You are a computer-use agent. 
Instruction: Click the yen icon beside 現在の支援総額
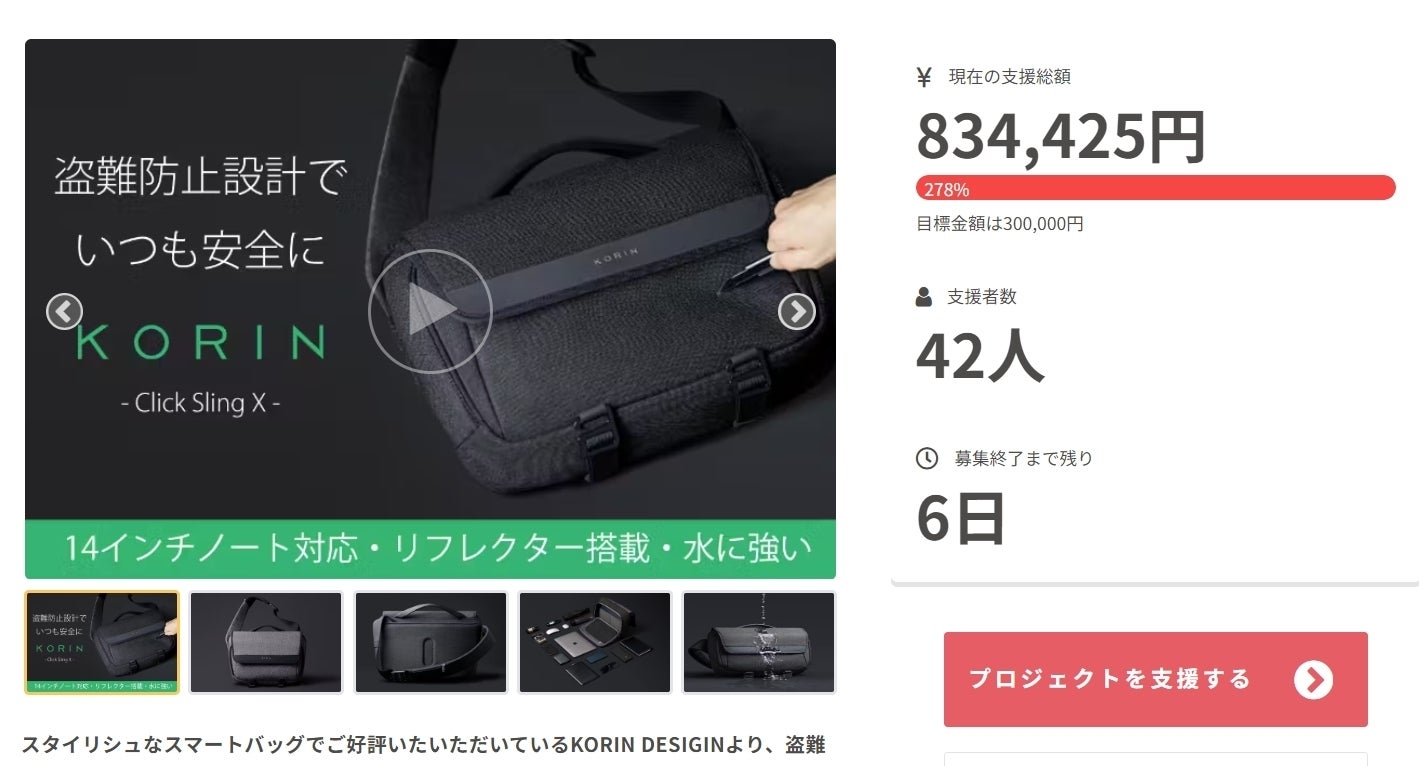924,77
